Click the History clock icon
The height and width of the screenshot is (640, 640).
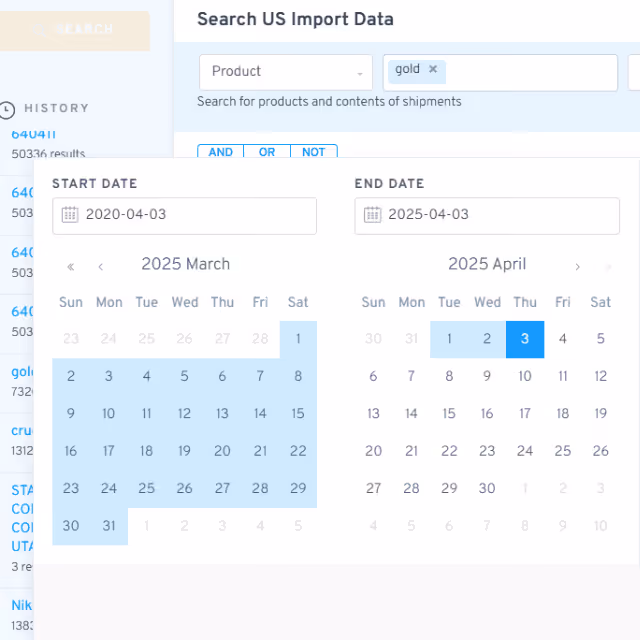7,110
